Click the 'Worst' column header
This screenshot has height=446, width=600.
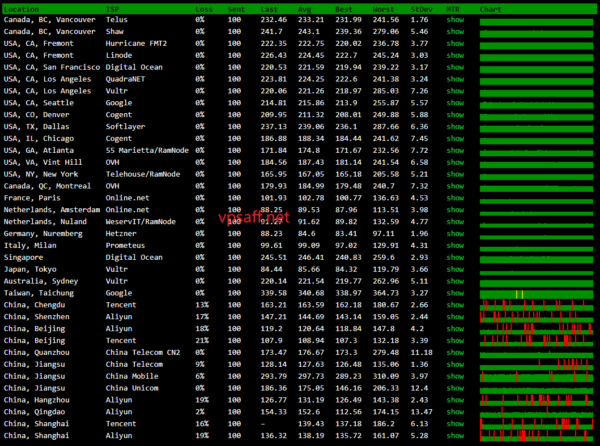(x=383, y=9)
